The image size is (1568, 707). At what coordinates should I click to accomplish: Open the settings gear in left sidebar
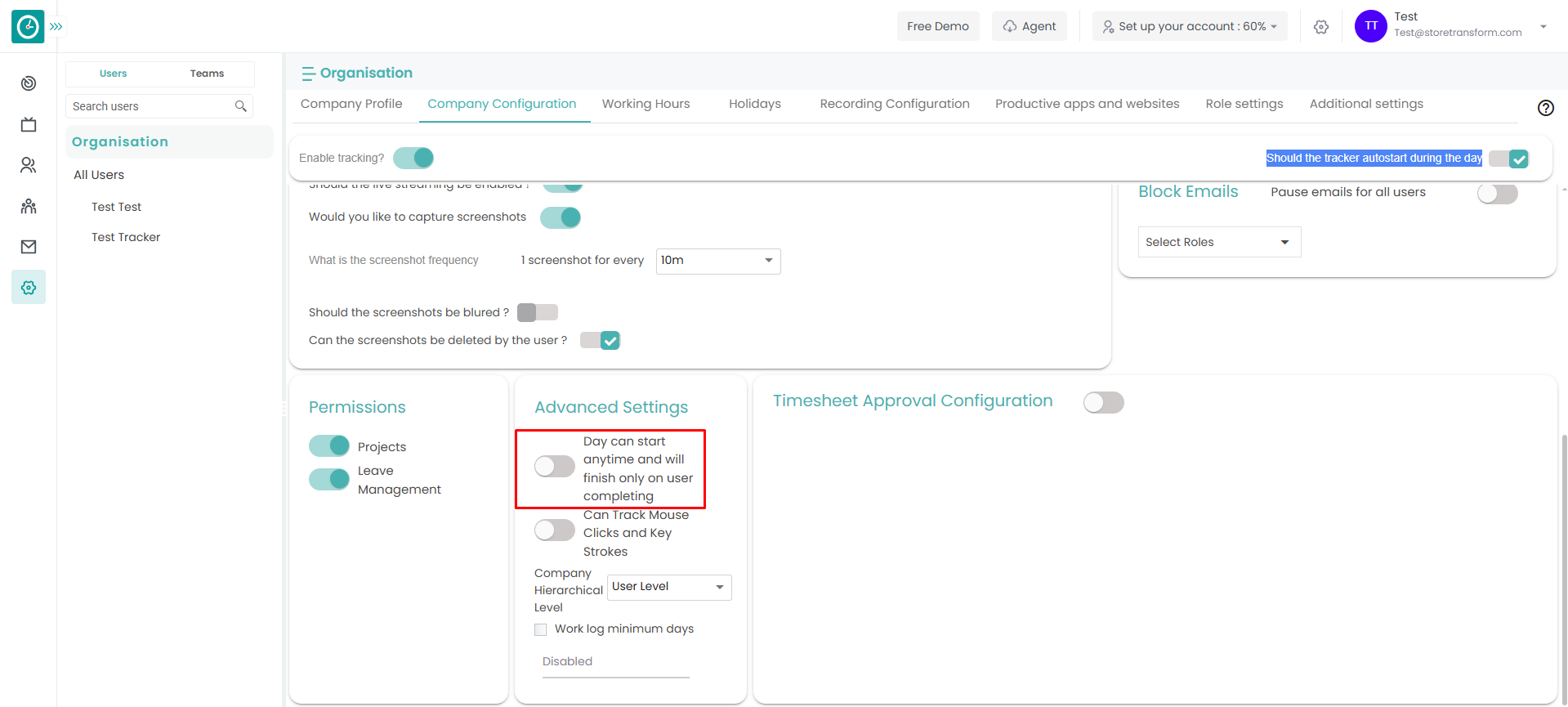[29, 288]
